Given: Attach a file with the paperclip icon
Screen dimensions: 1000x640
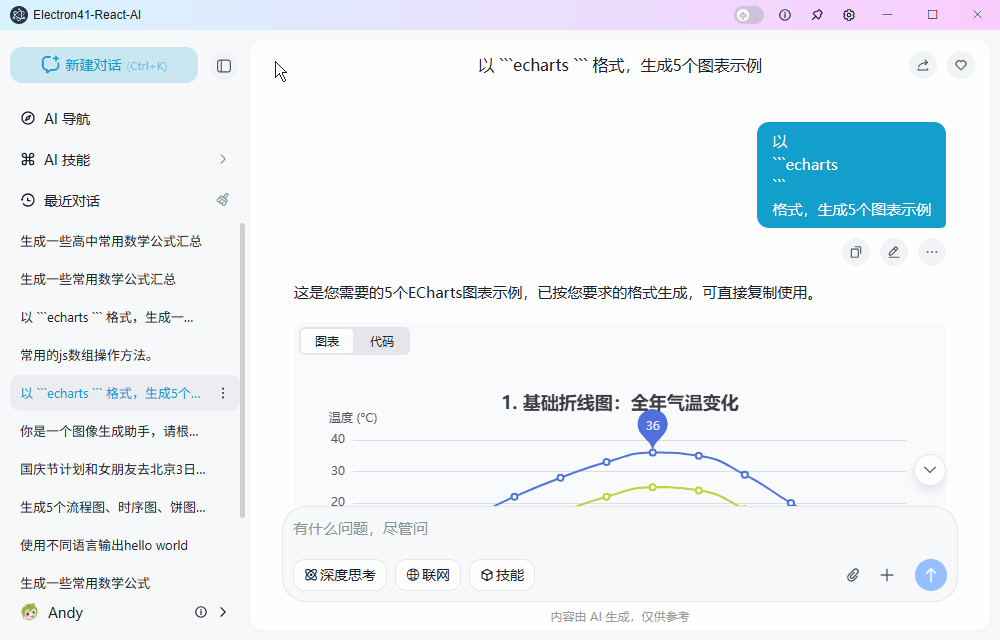Looking at the screenshot, I should coord(853,575).
